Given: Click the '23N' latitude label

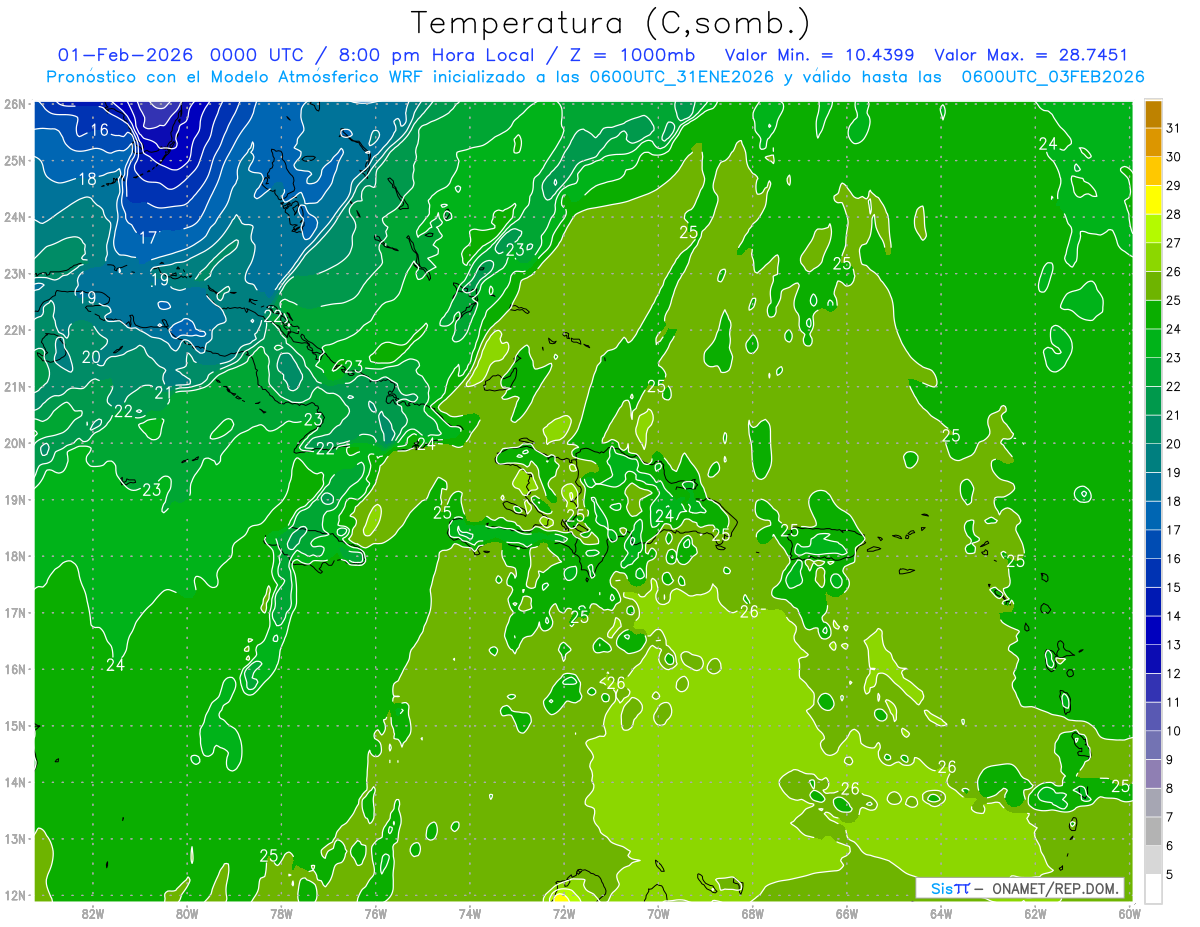Looking at the screenshot, I should pyautogui.click(x=15, y=274).
